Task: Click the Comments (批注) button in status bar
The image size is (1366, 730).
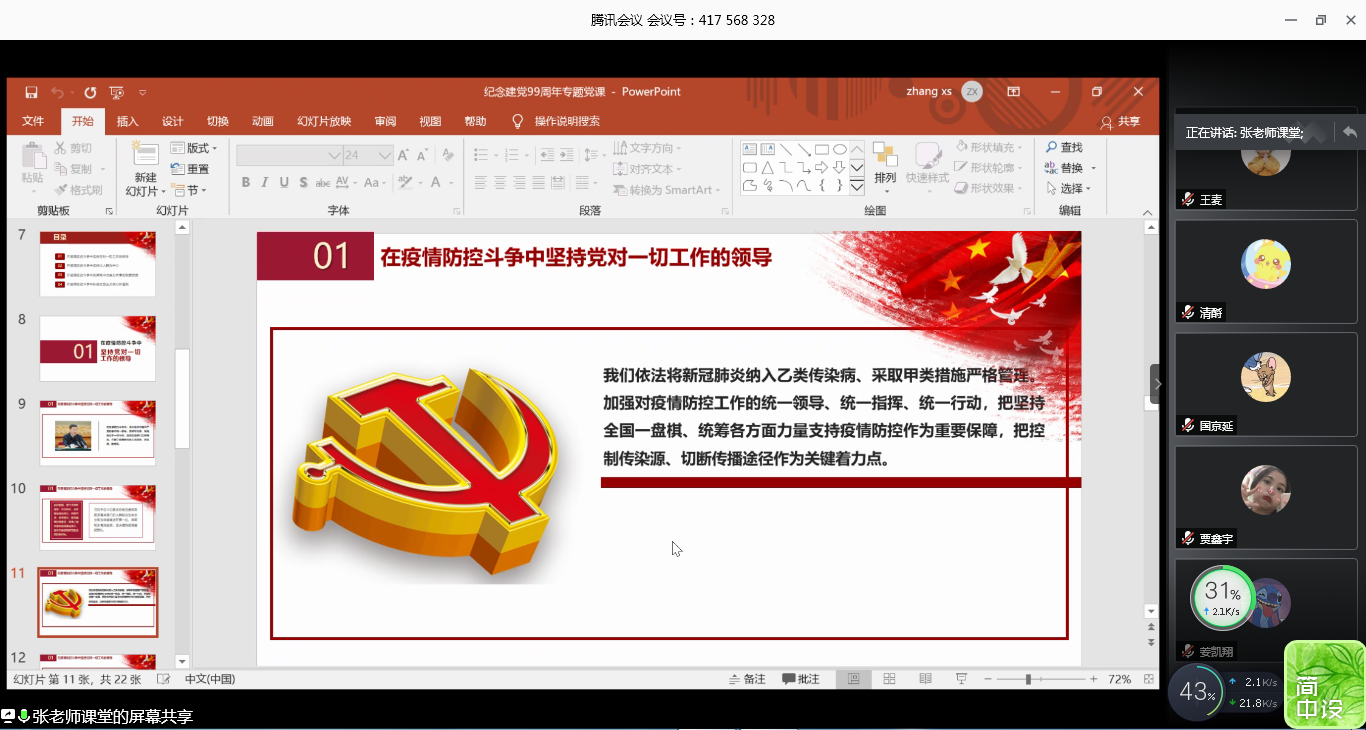Action: click(x=801, y=679)
